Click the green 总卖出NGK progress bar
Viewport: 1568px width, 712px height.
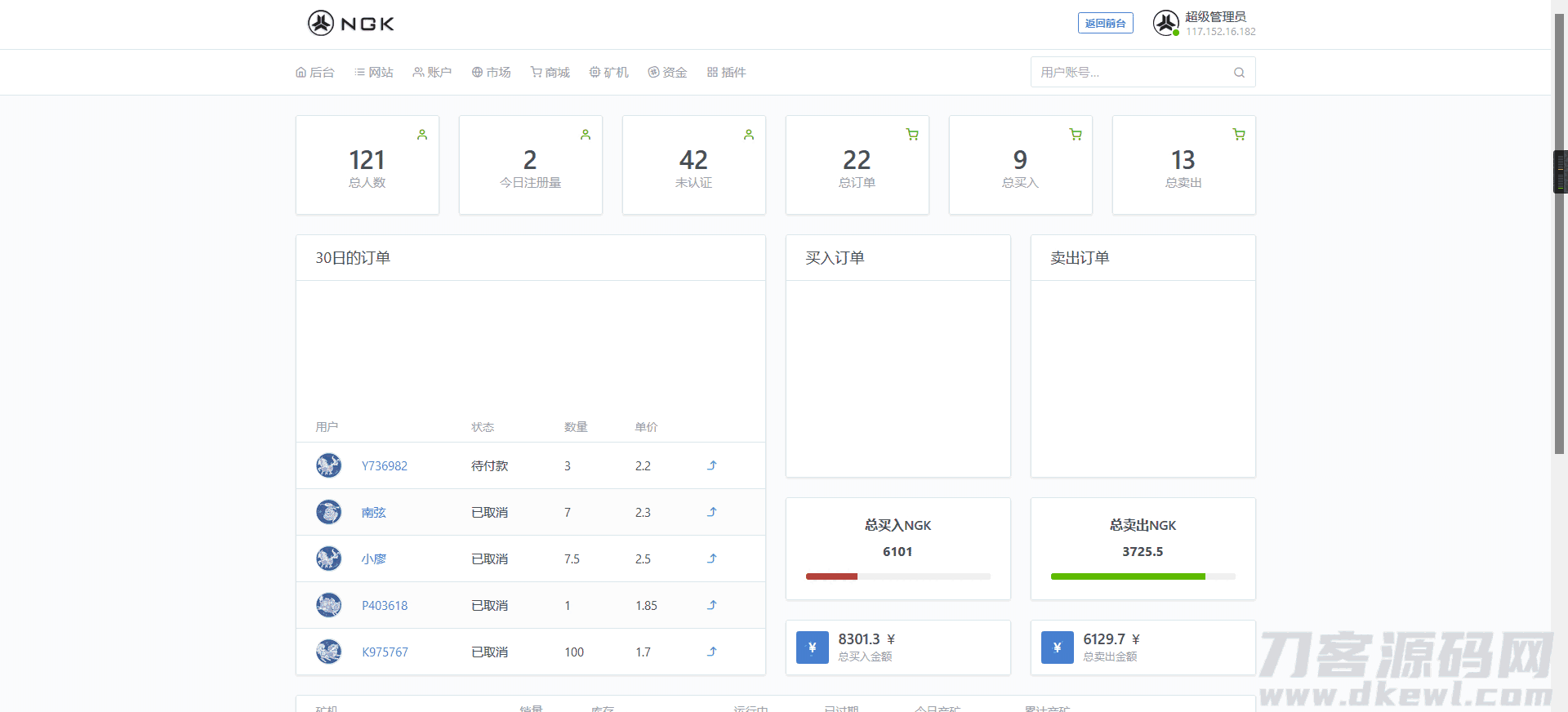pos(1127,576)
